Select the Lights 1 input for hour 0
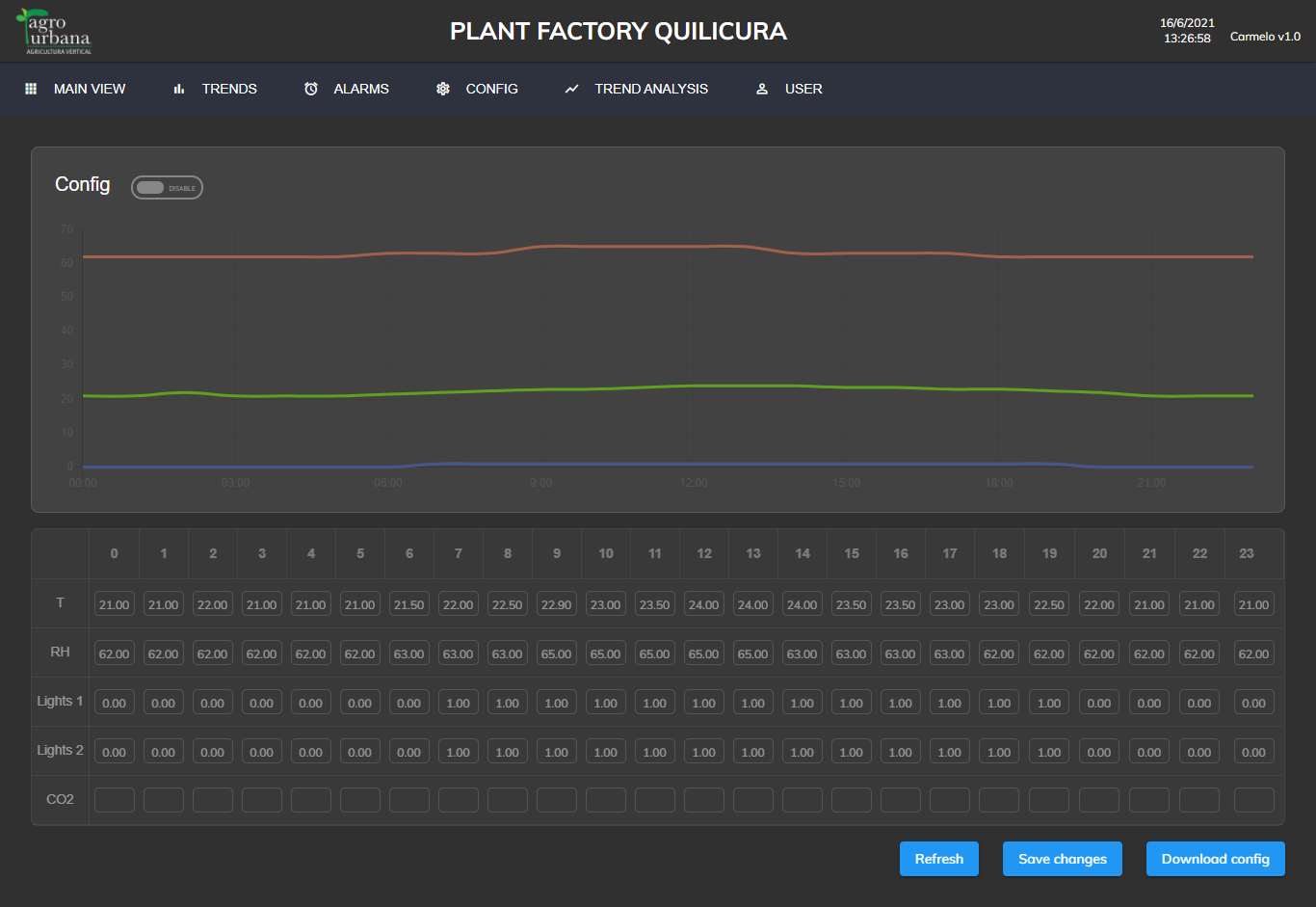1316x907 pixels. tap(115, 703)
